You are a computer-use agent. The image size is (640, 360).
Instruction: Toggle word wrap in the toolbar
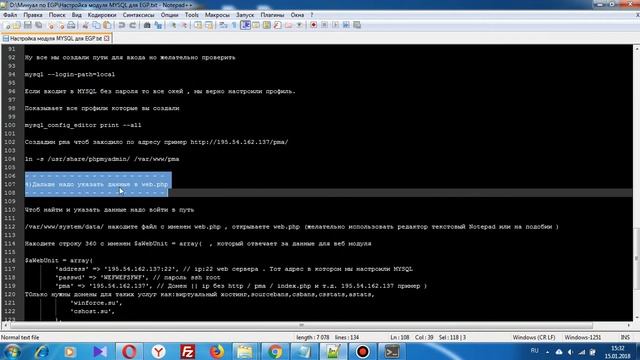click(x=223, y=25)
